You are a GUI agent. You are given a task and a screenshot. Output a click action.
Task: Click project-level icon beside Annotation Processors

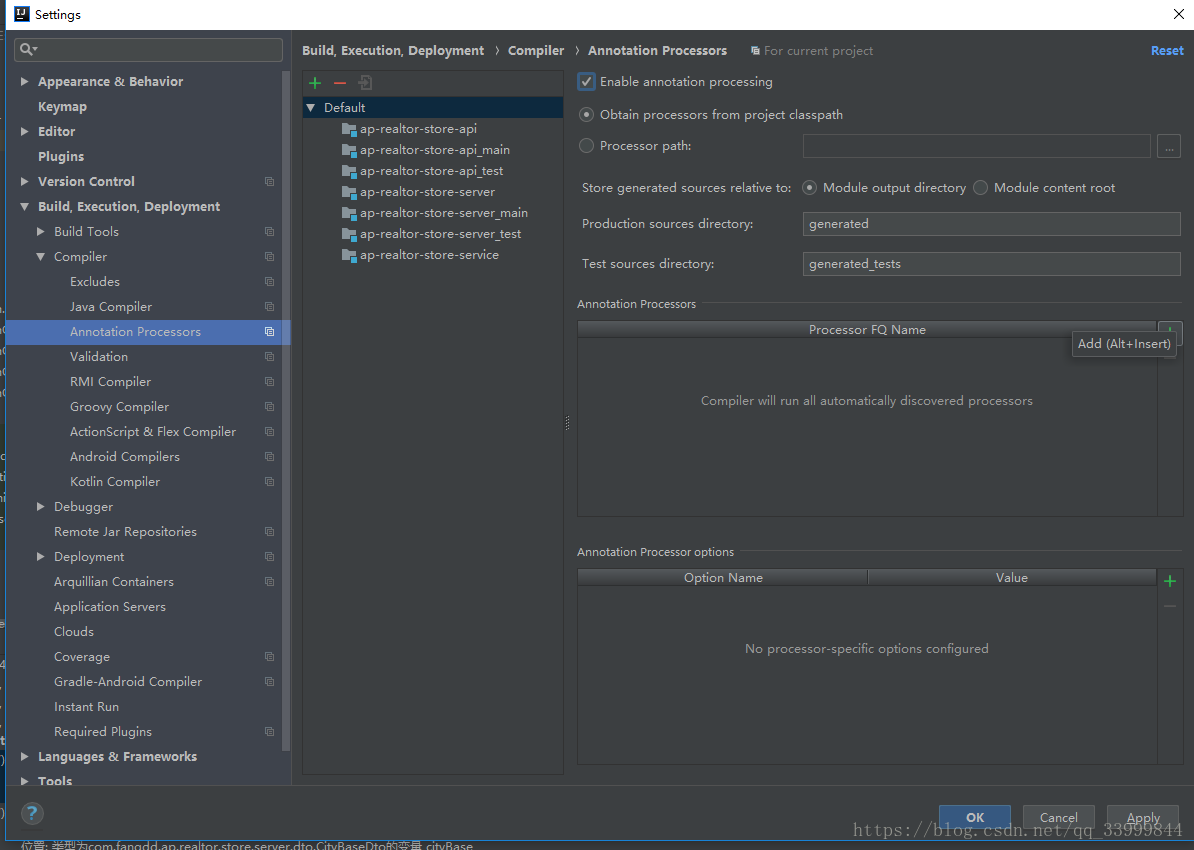[x=270, y=331]
